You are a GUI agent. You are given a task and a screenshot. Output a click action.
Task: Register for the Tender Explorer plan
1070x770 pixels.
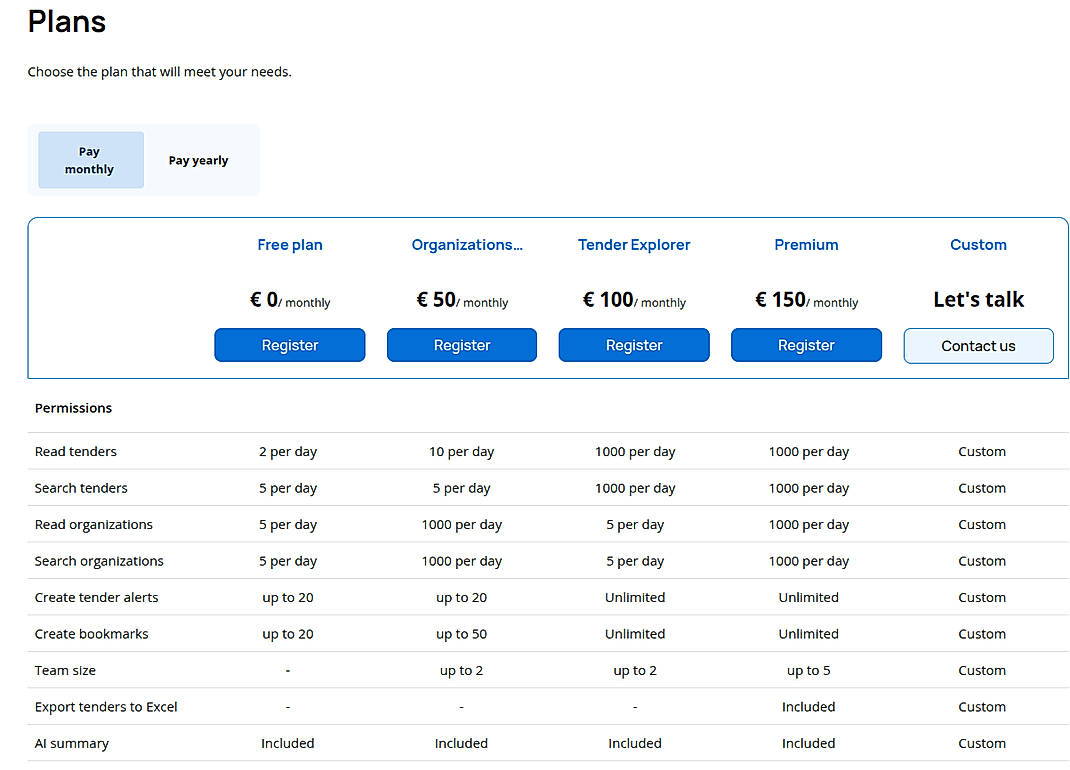tap(634, 345)
